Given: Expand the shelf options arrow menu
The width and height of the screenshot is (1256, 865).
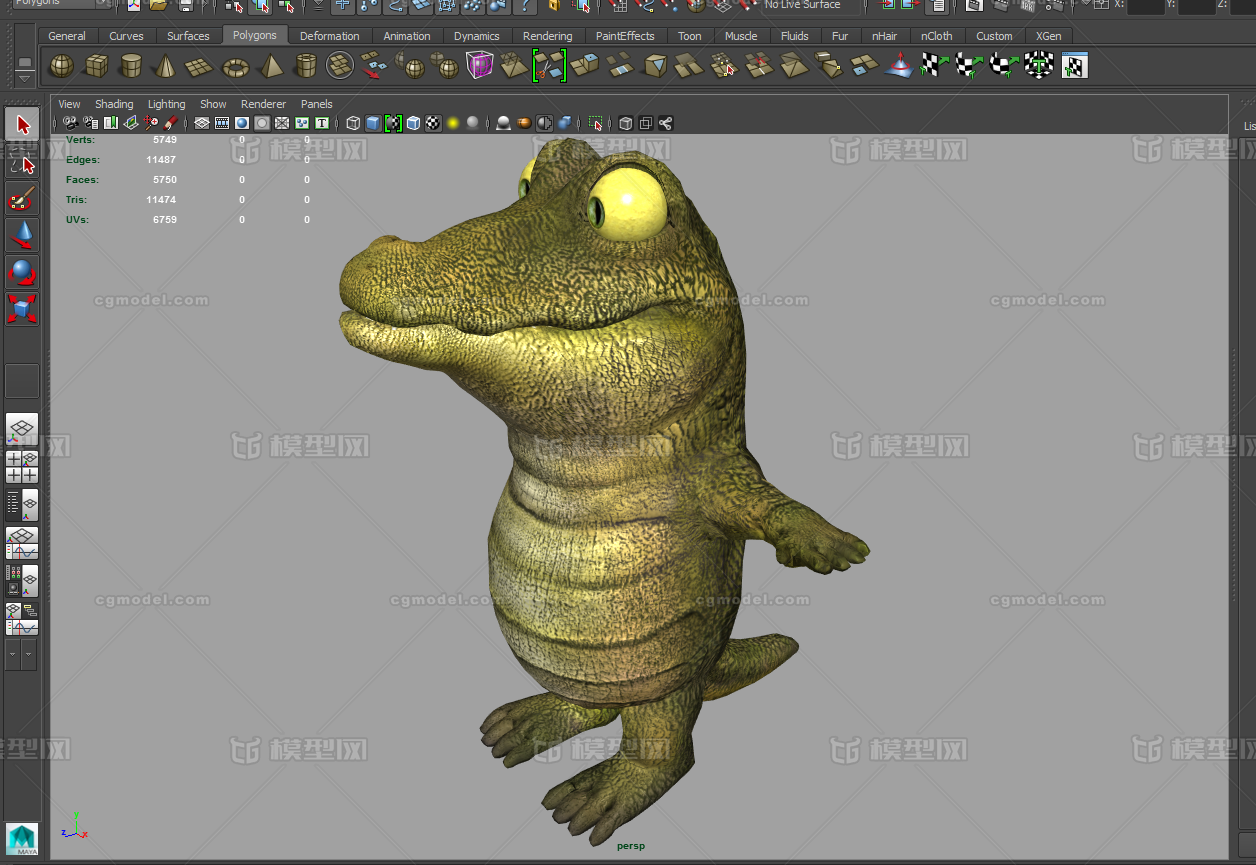Looking at the screenshot, I should [25, 78].
